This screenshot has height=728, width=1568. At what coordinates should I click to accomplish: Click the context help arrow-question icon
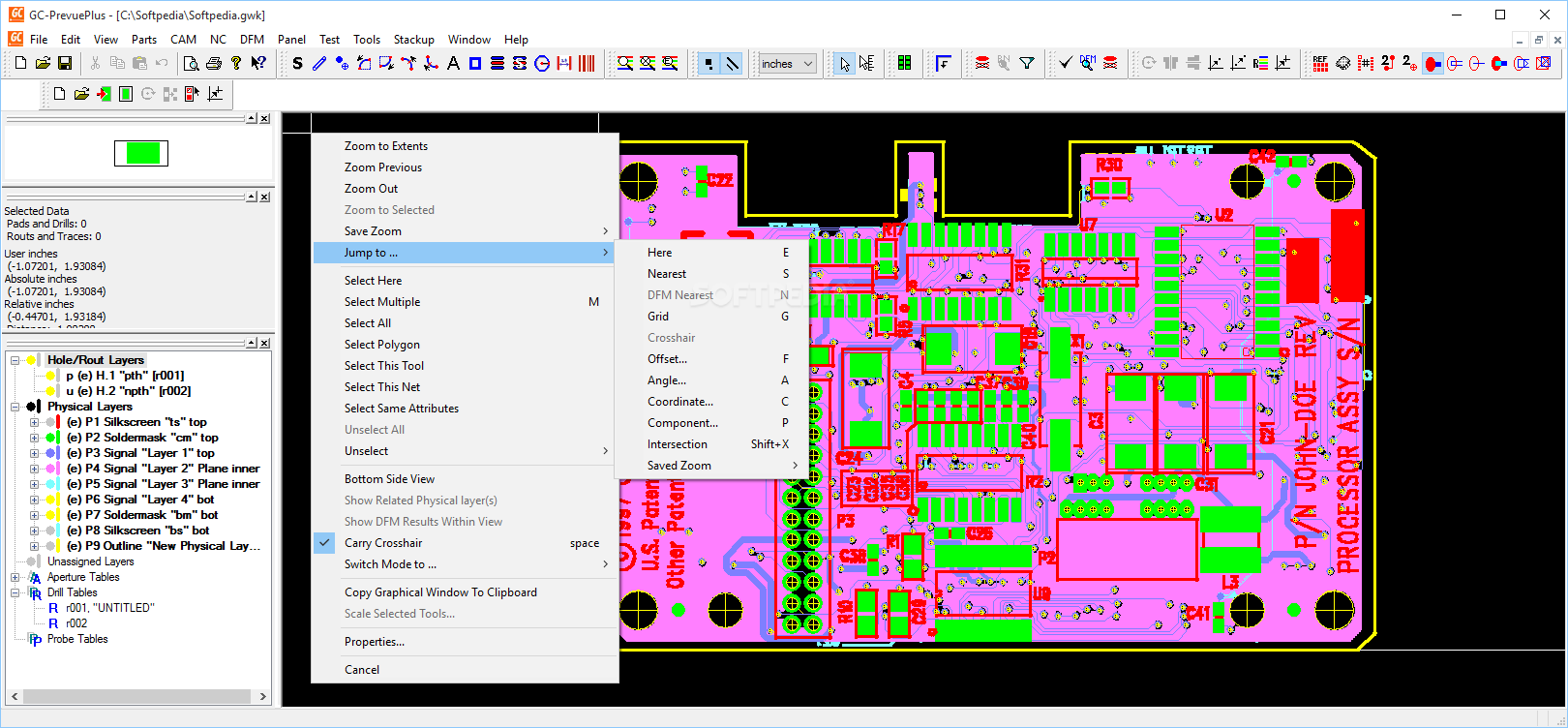(258, 63)
